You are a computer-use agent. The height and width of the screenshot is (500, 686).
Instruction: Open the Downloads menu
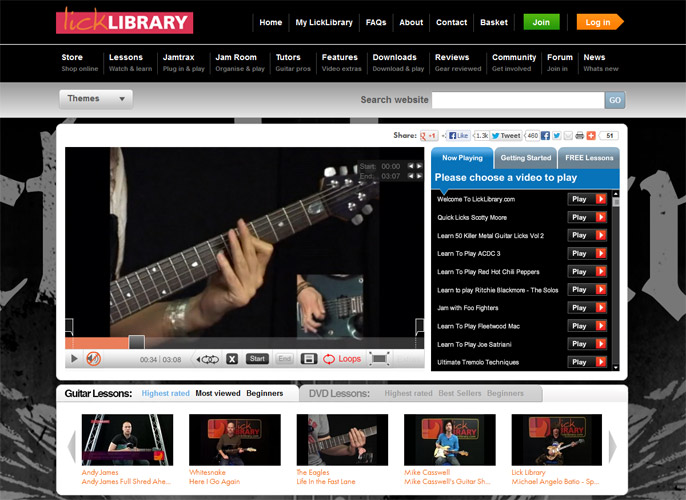click(x=398, y=63)
